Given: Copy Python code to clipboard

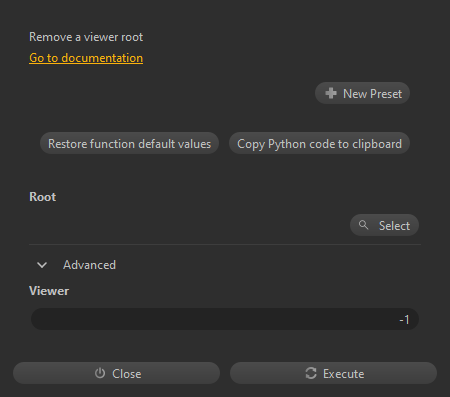Looking at the screenshot, I should point(319,143).
